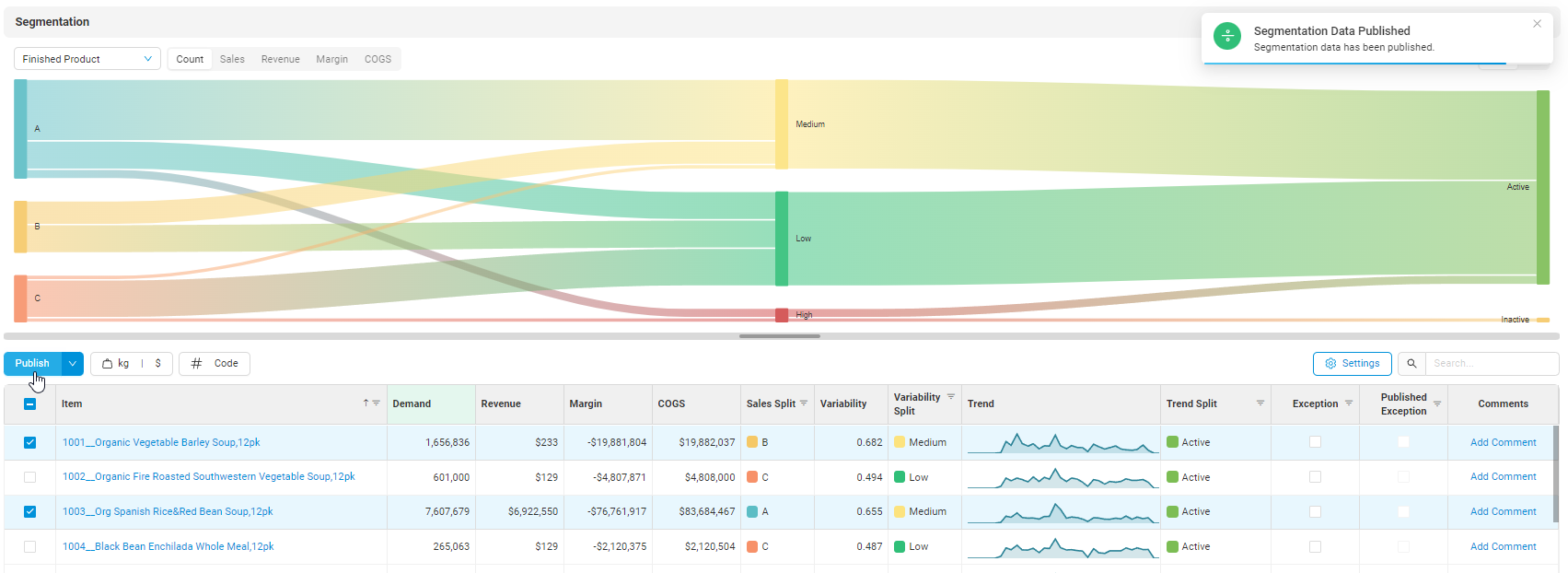
Task: Check the row 1002 Organic Fire Roasted Soup
Action: (x=29, y=477)
